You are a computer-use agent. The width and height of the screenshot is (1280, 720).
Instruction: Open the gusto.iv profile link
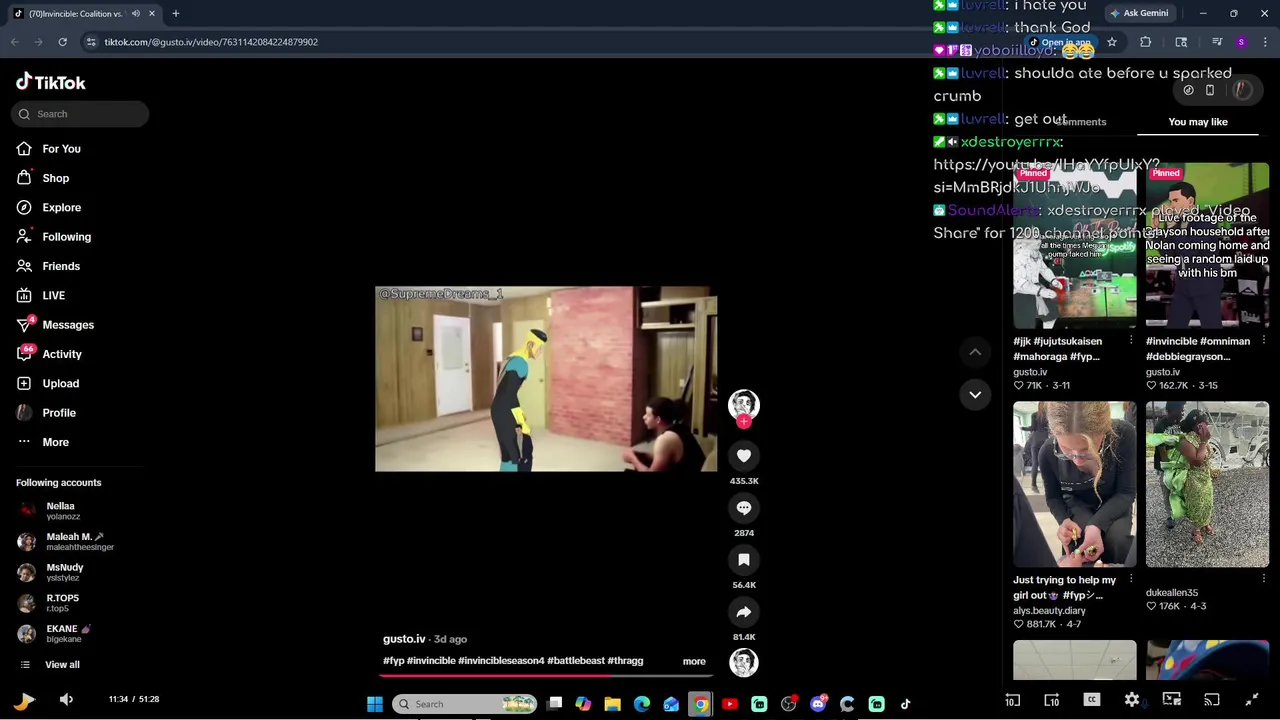[404, 639]
